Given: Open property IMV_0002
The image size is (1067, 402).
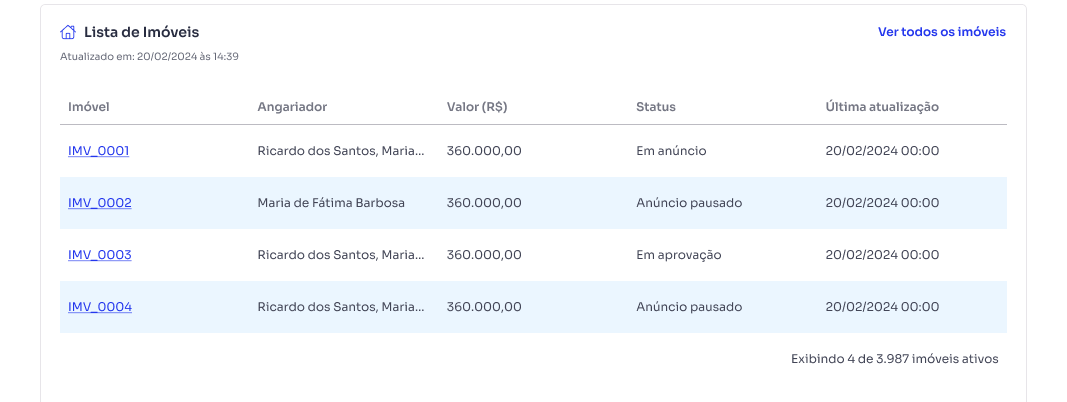Looking at the screenshot, I should (100, 203).
